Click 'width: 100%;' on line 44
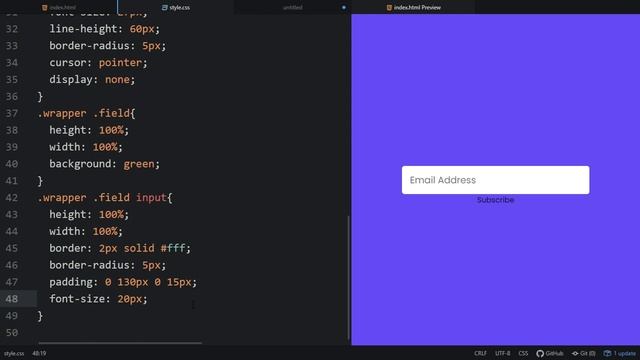The height and width of the screenshot is (360, 640). click(x=86, y=231)
